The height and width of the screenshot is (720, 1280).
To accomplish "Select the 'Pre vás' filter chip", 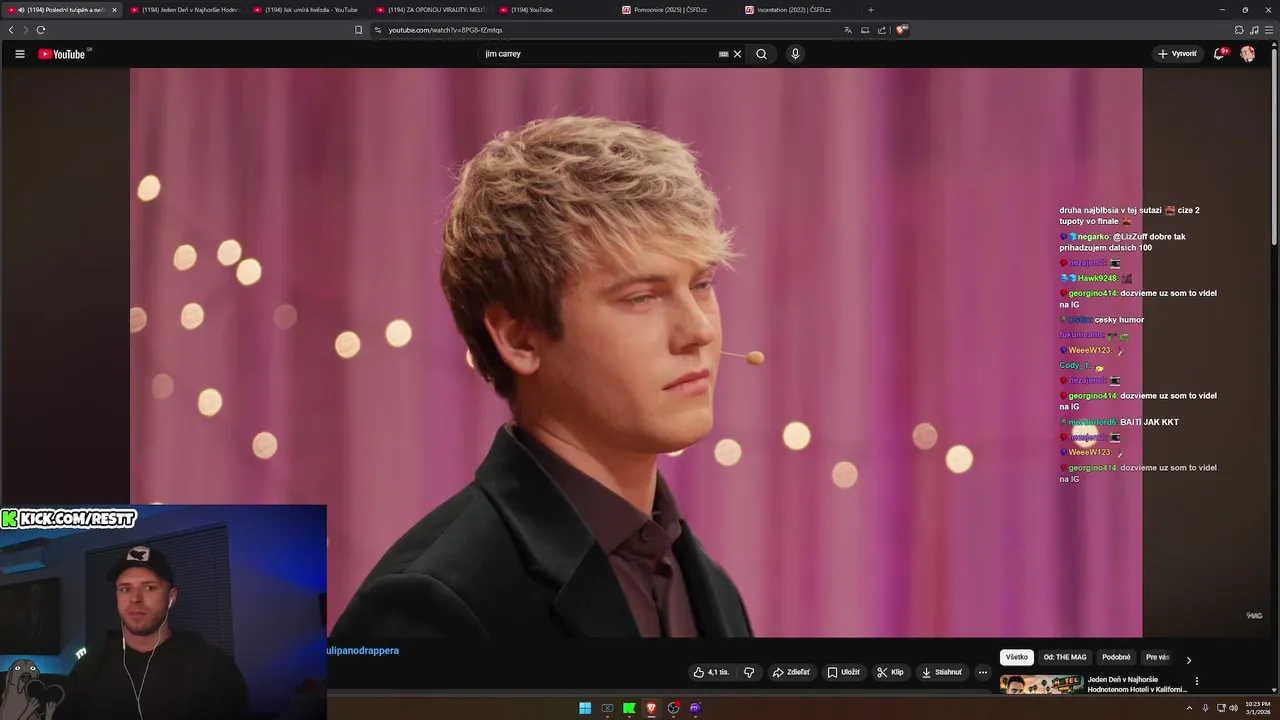I will click(1157, 657).
